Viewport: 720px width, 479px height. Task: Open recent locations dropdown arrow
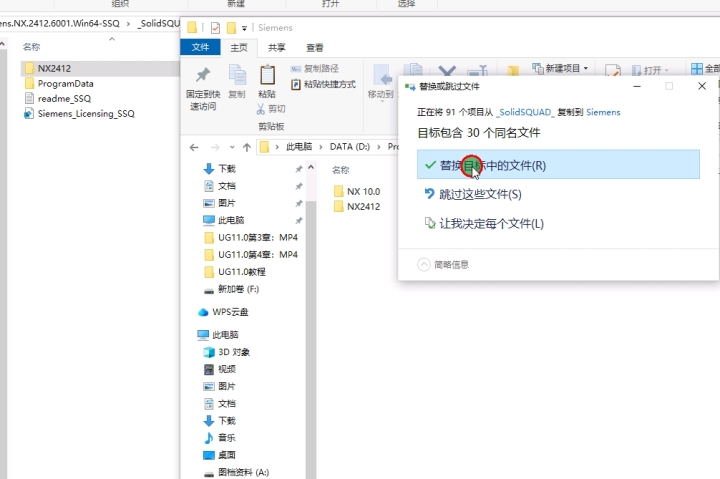(x=232, y=147)
